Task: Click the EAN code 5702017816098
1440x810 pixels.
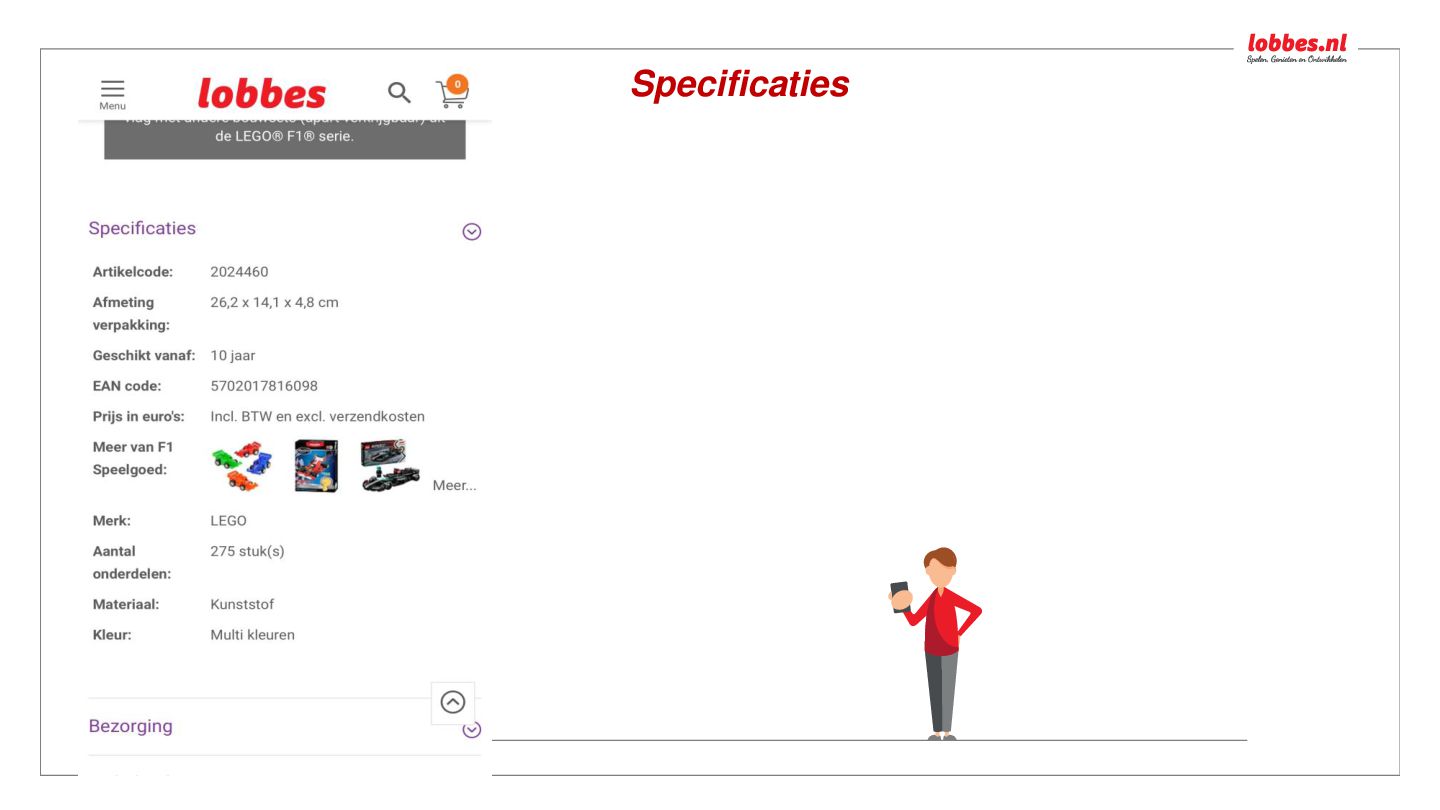Action: tap(264, 386)
